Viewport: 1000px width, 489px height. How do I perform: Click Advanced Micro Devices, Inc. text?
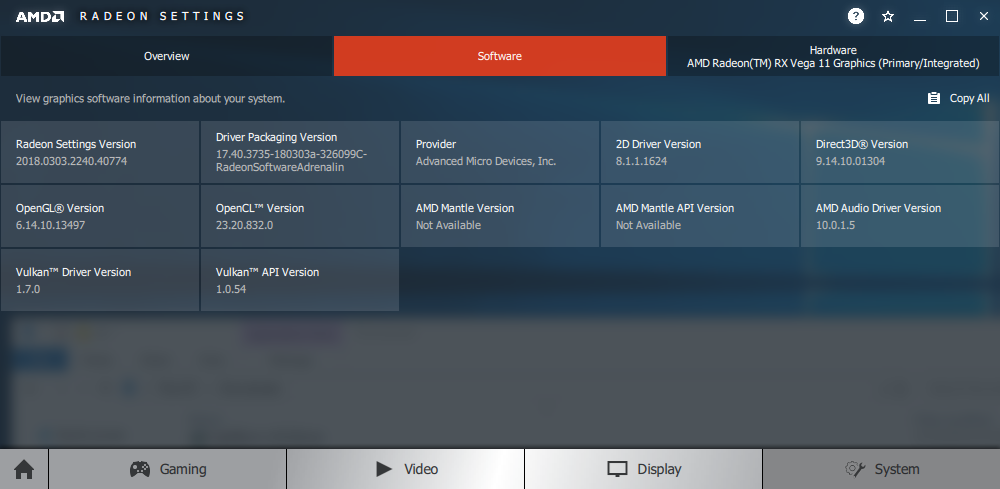click(x=486, y=161)
